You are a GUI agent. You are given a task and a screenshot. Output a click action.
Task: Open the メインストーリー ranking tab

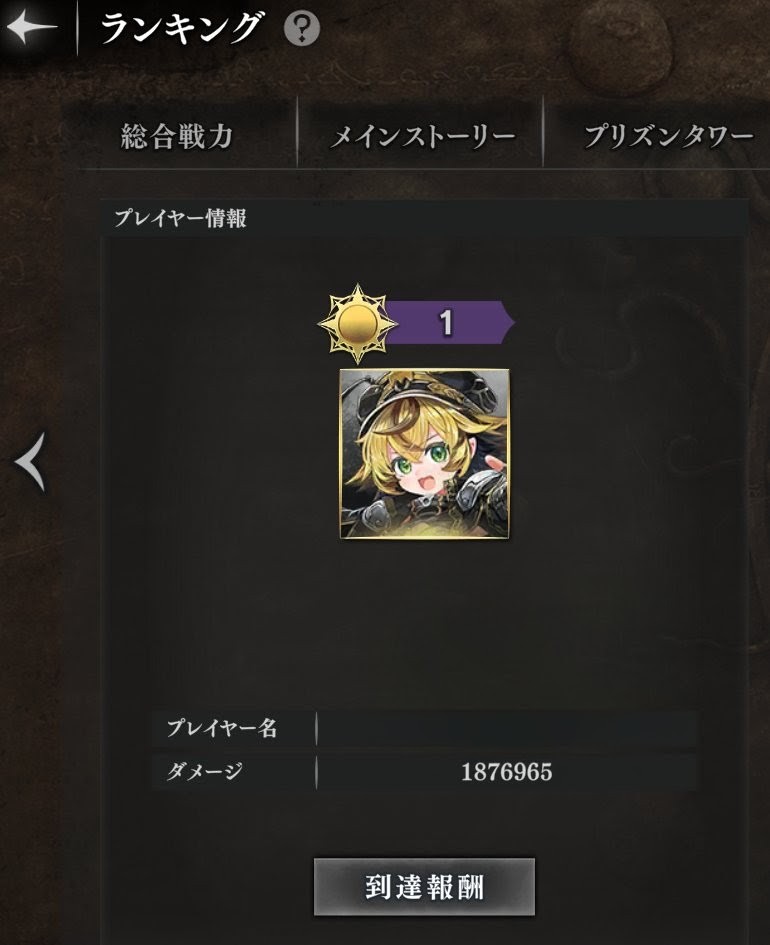(422, 136)
